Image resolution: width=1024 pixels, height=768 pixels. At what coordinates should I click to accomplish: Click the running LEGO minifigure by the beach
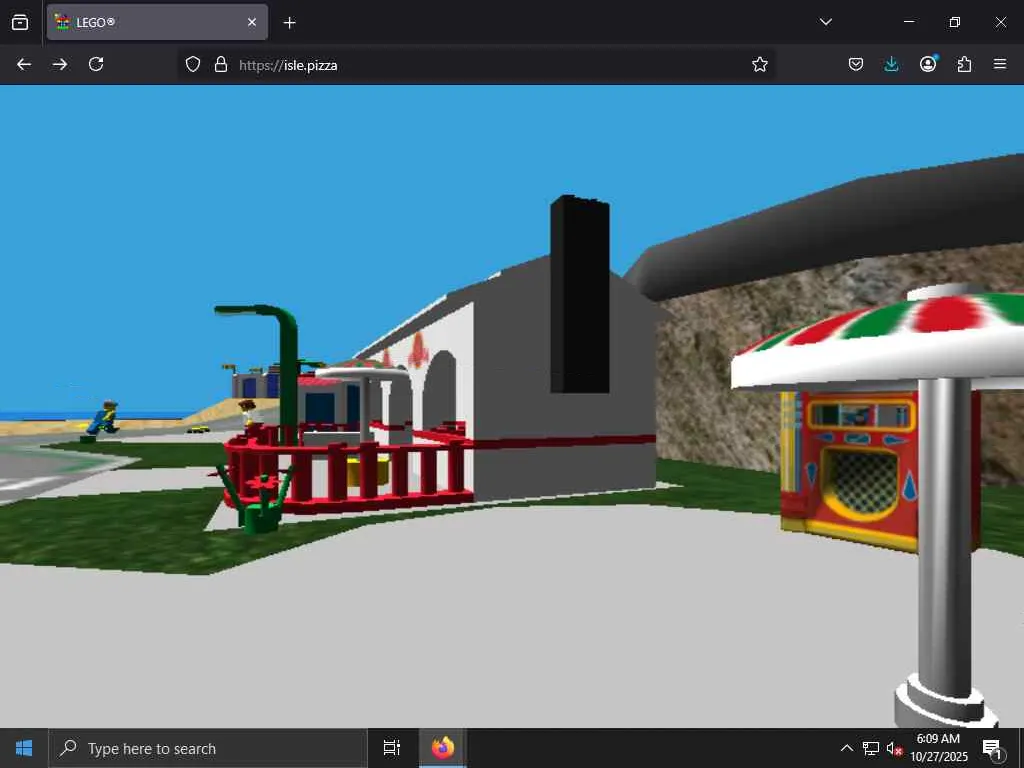pos(104,417)
